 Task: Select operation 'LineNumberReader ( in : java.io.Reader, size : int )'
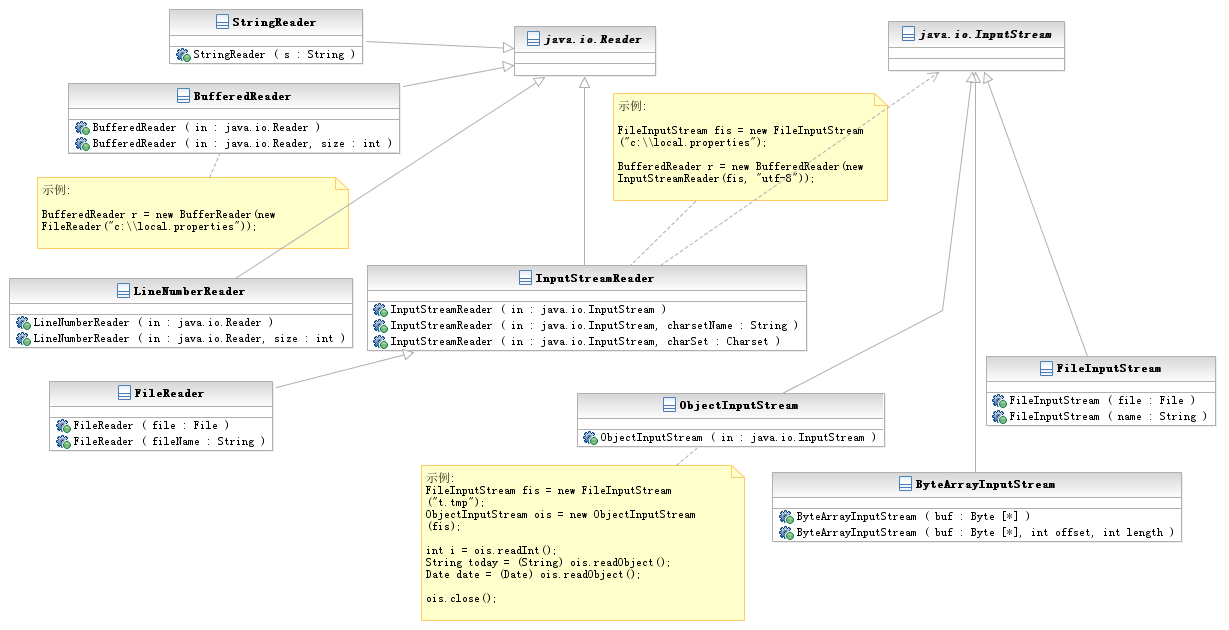[x=189, y=339]
